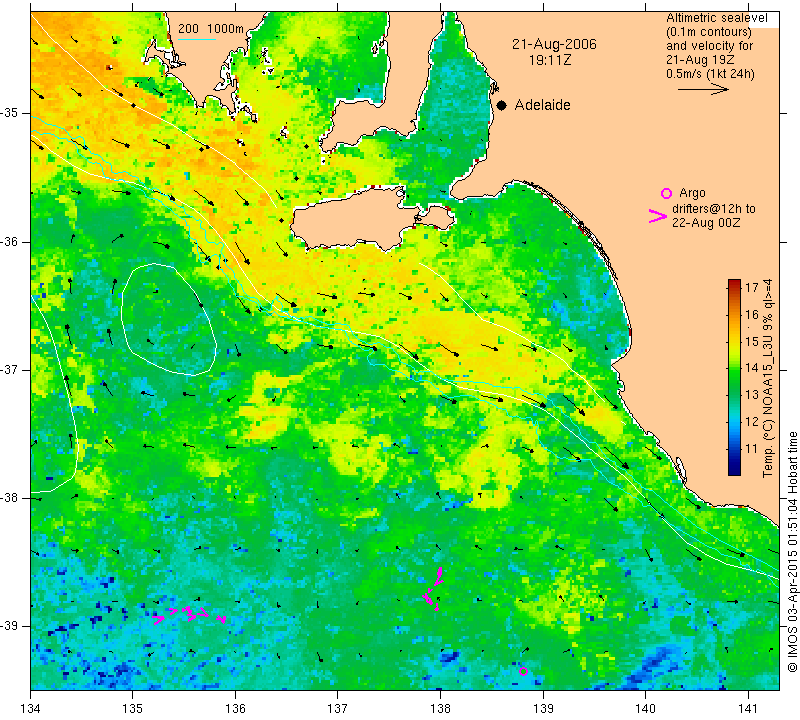Click the 'Argo' legend label
The image size is (800, 720).
692,193
